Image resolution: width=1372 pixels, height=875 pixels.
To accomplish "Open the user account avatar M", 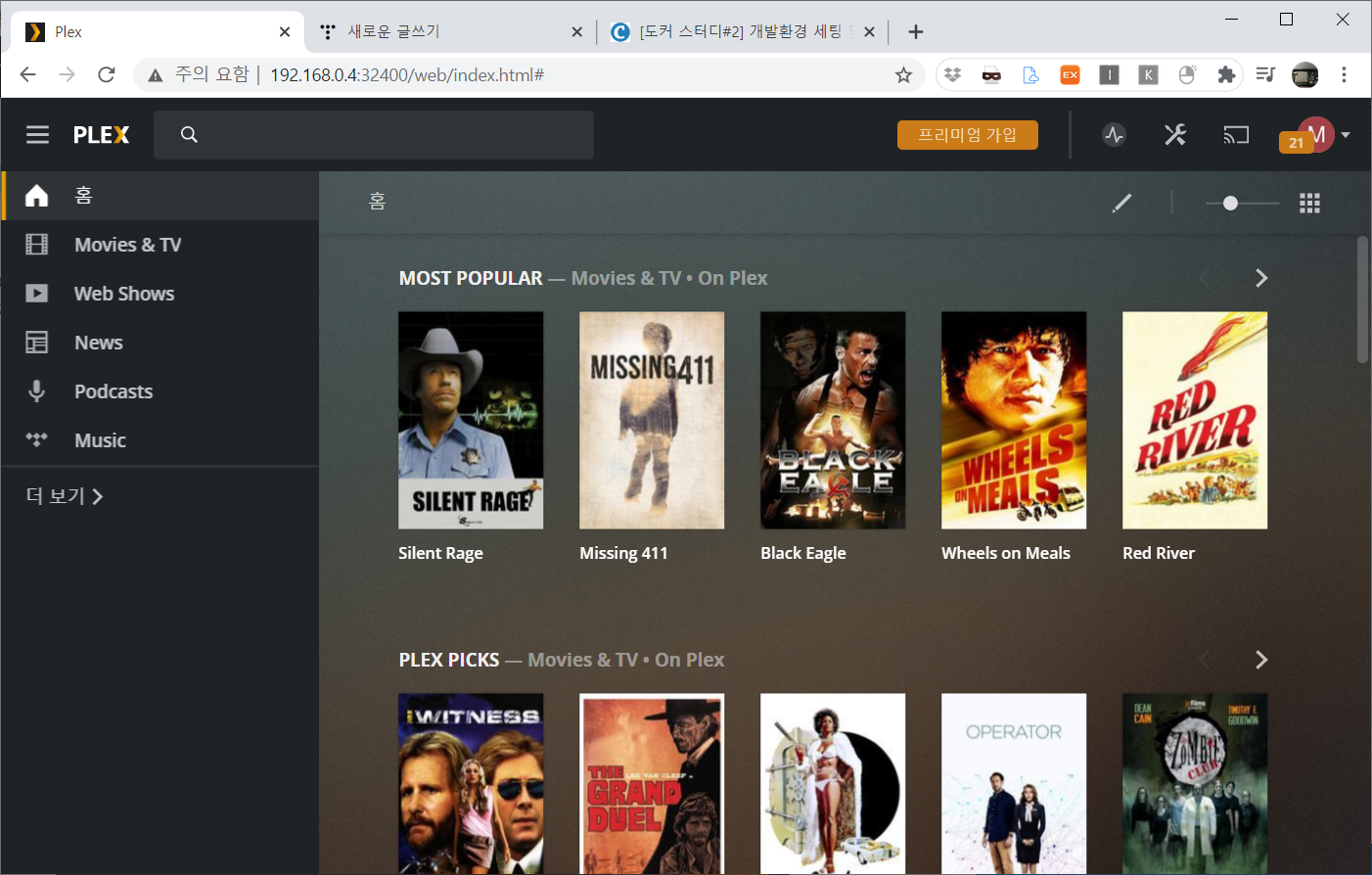I will tap(1317, 134).
